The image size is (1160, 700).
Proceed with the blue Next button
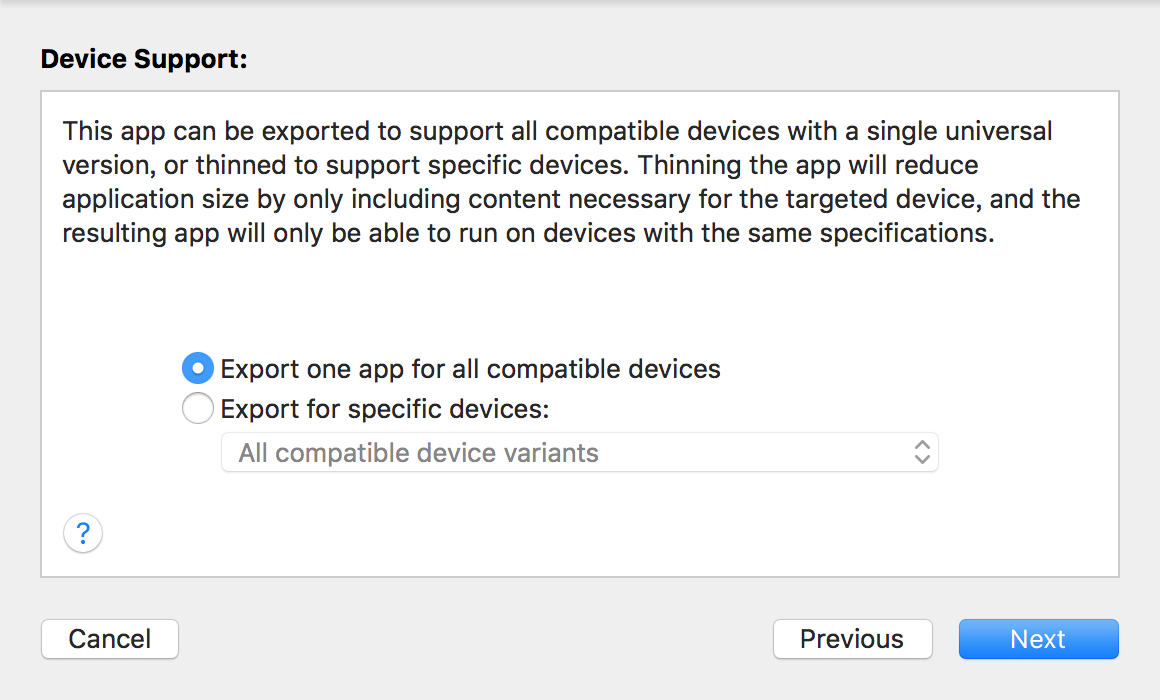(x=1038, y=639)
